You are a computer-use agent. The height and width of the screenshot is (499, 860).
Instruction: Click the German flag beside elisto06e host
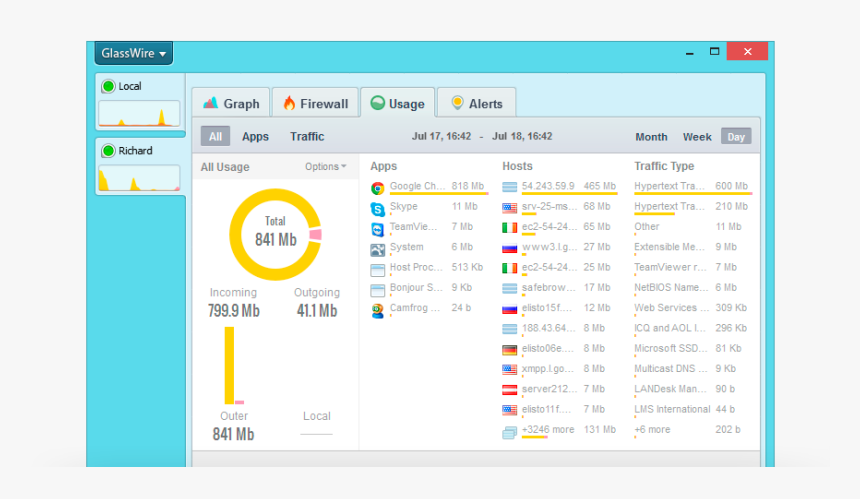[x=510, y=349]
